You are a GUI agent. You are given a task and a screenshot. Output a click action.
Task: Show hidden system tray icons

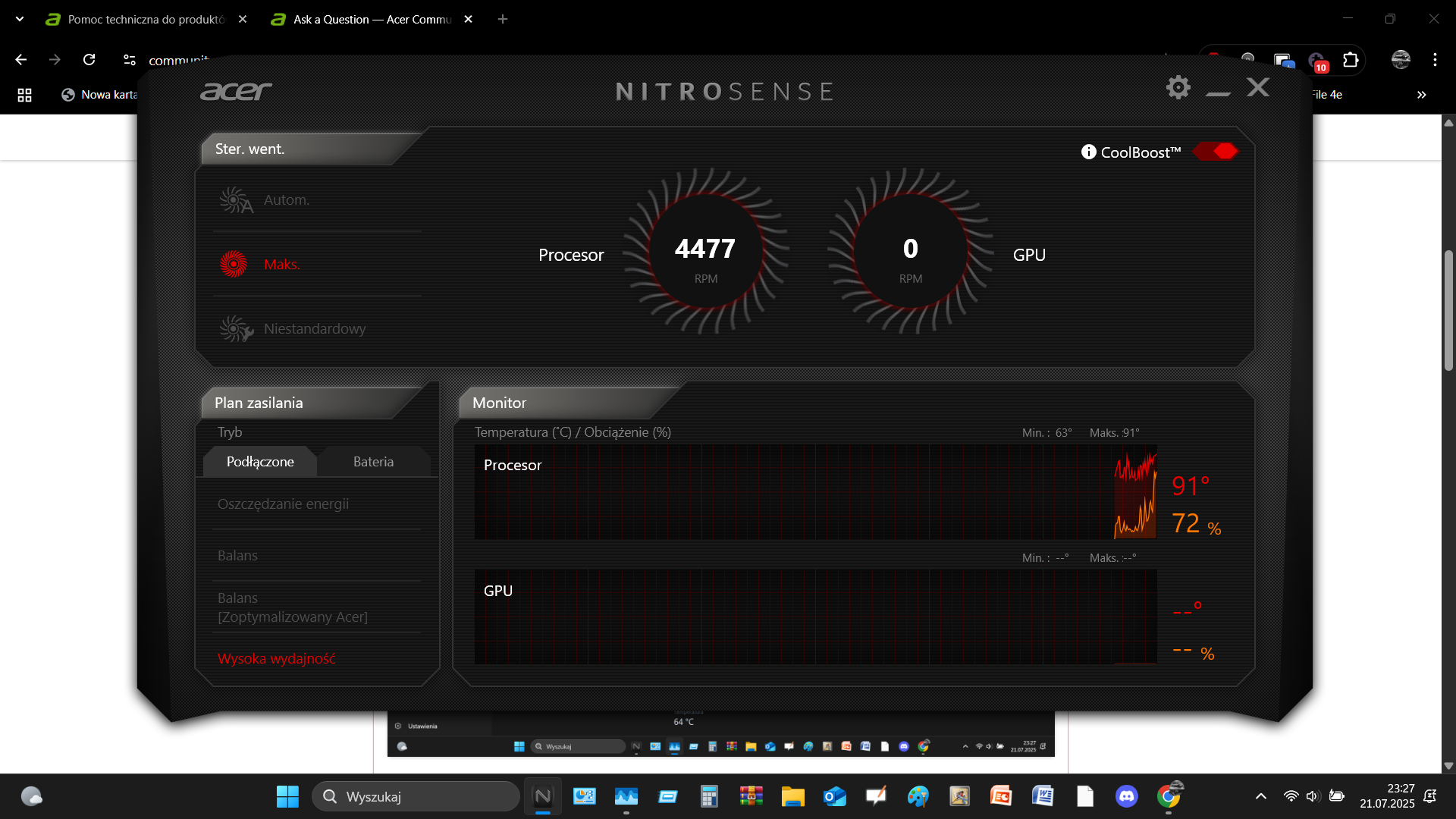[1260, 796]
